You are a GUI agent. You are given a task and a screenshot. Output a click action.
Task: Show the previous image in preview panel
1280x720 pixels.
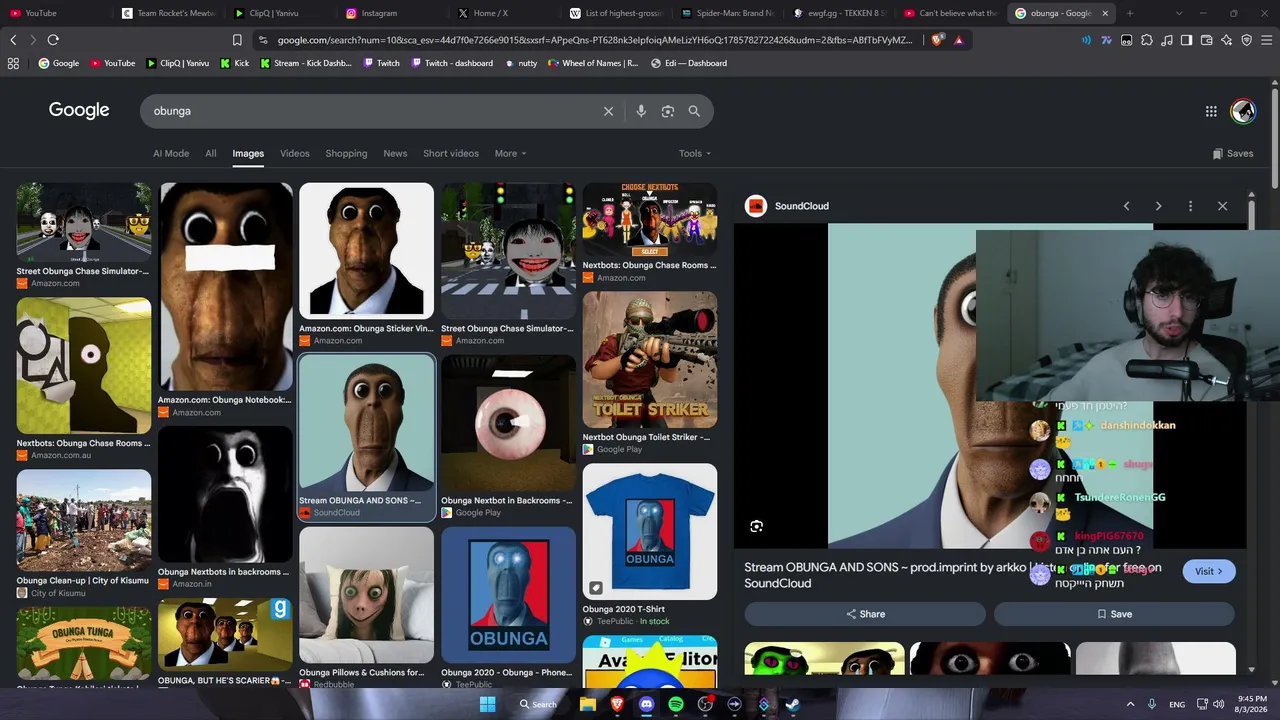click(x=1126, y=206)
